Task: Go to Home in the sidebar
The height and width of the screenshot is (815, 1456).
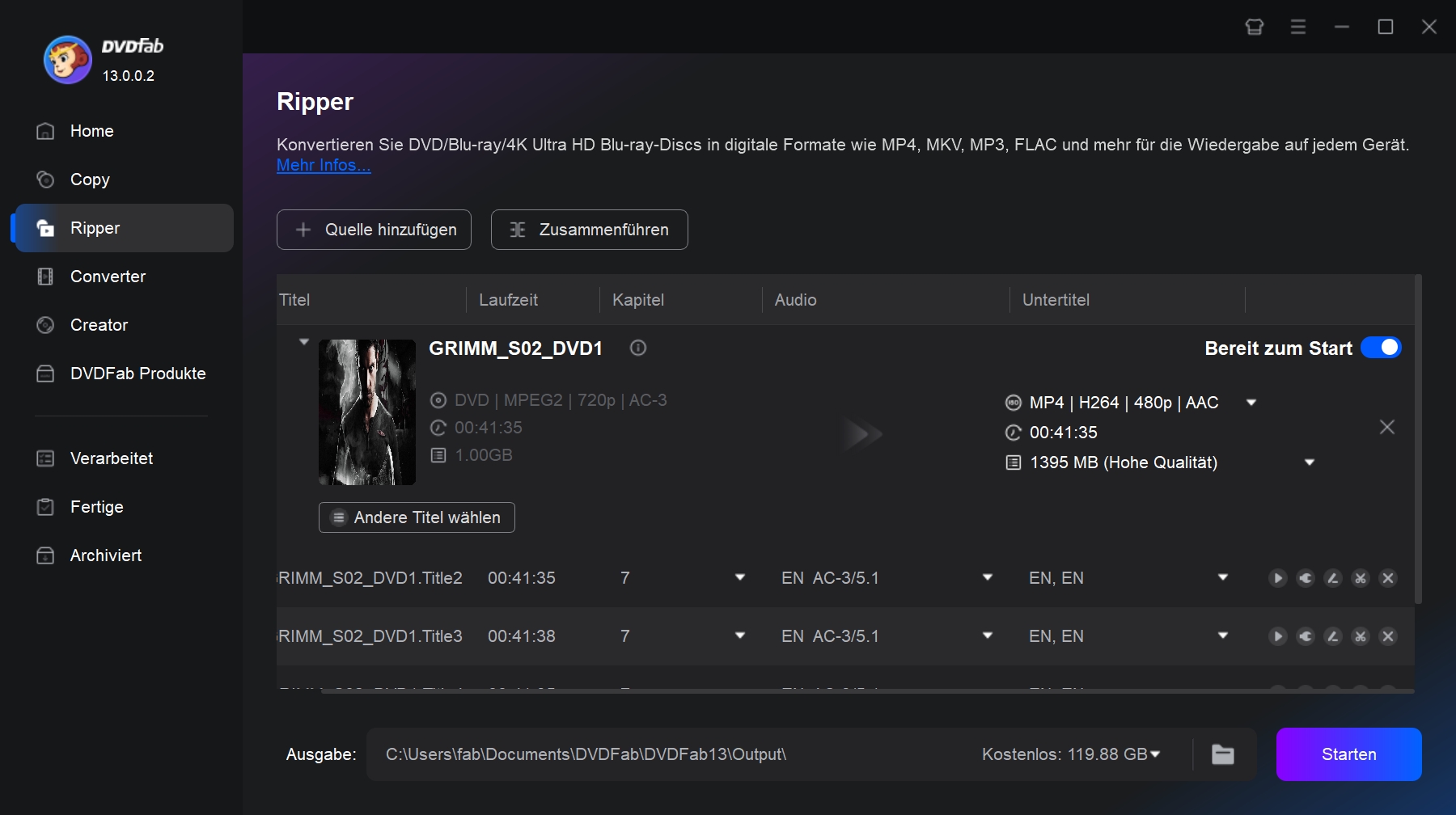Action: point(125,131)
